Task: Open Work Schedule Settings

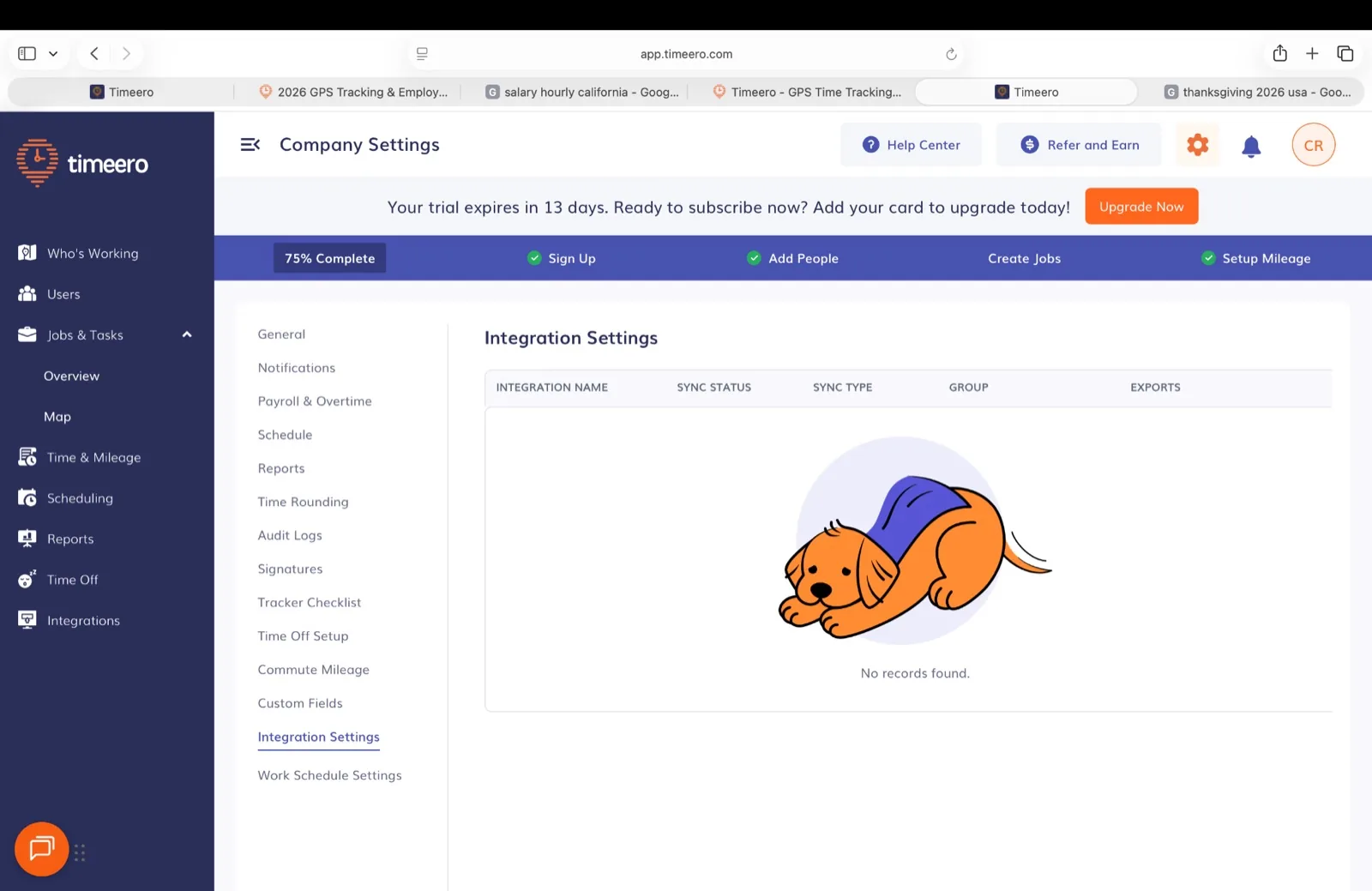Action: pos(329,775)
